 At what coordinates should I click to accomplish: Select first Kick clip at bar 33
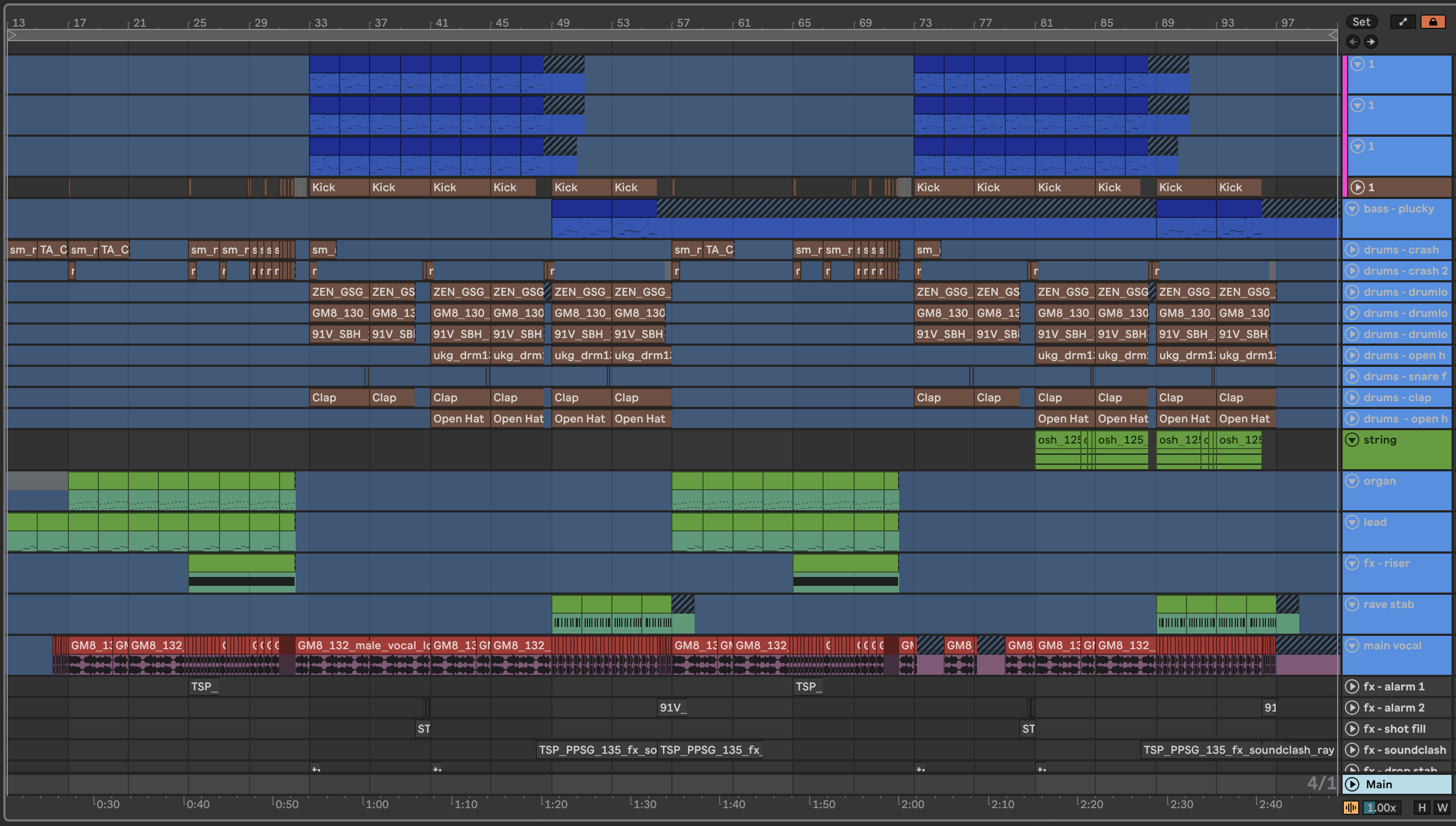pyautogui.click(x=338, y=187)
